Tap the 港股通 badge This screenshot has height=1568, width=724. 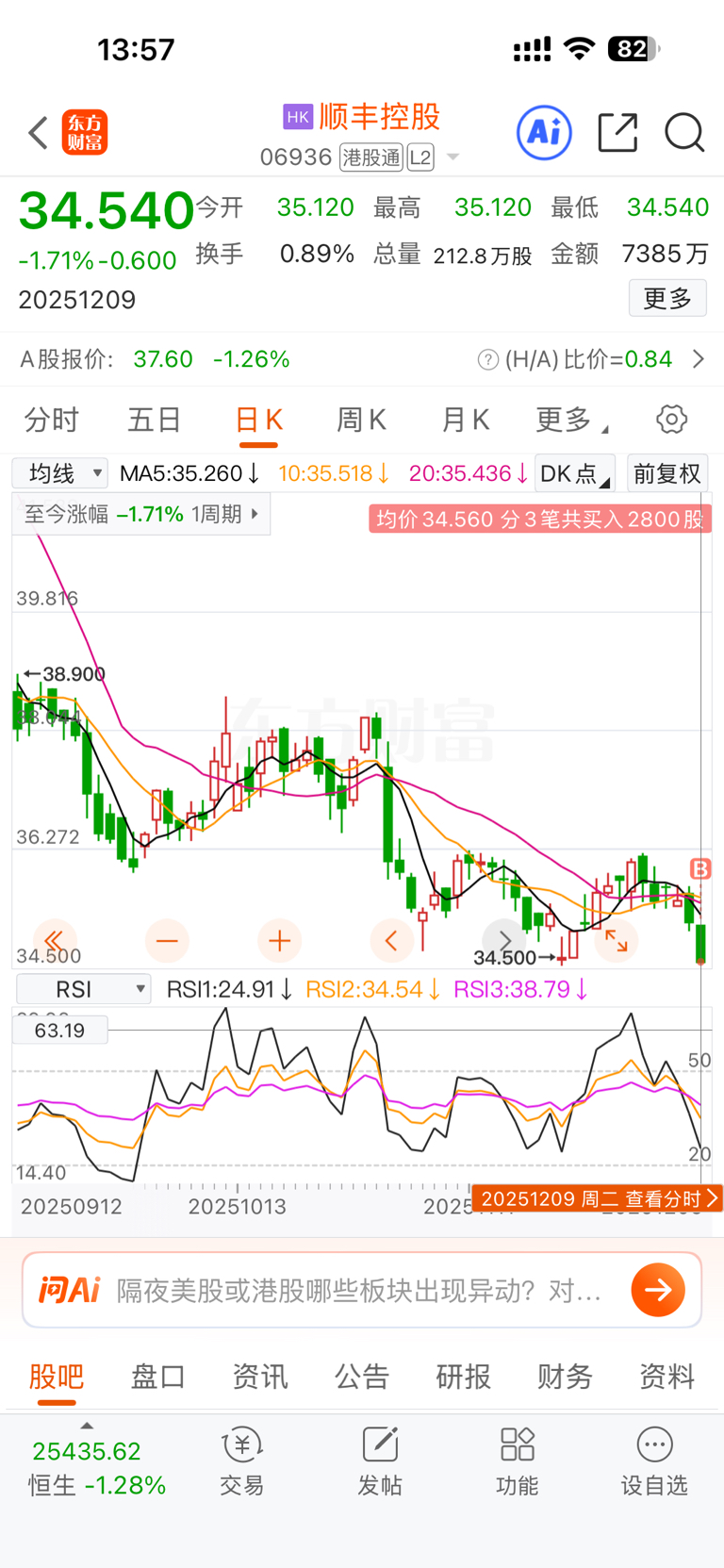click(371, 157)
